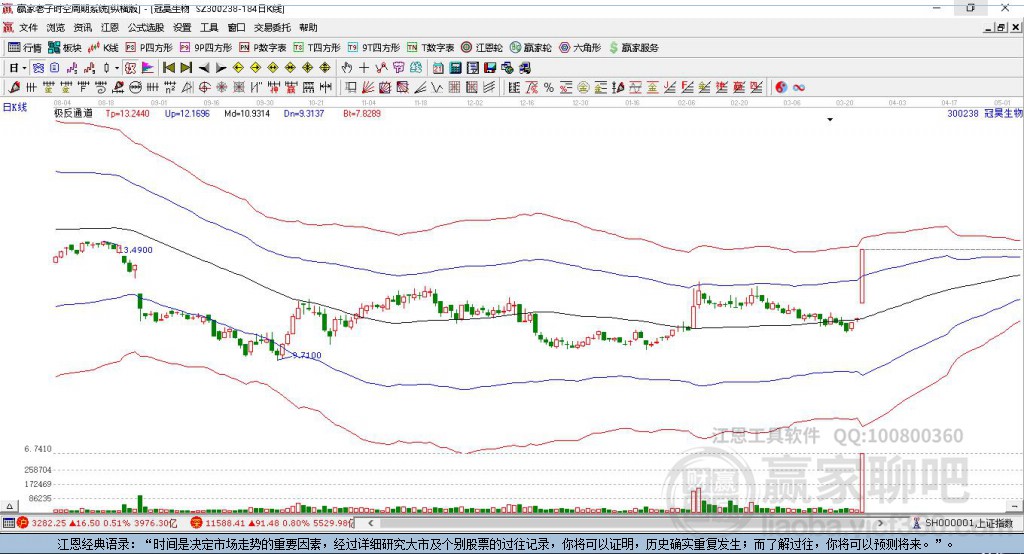The image size is (1024, 554).
Task: Click the Gann fan lines icon
Action: tap(368, 88)
